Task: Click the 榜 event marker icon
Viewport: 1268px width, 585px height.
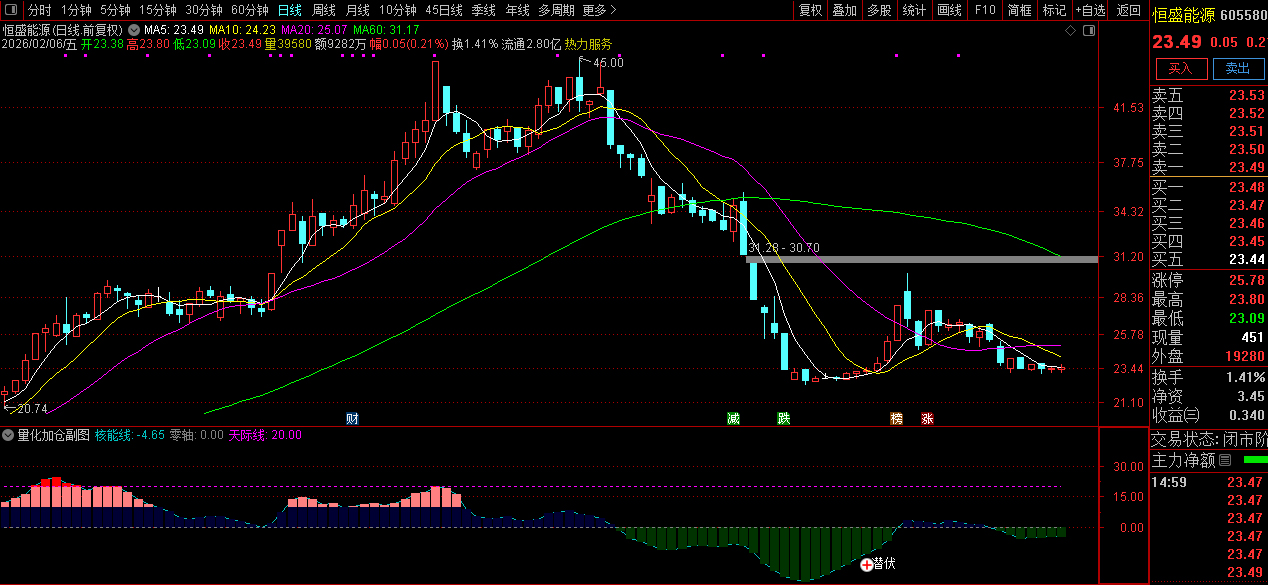Action: (x=897, y=418)
